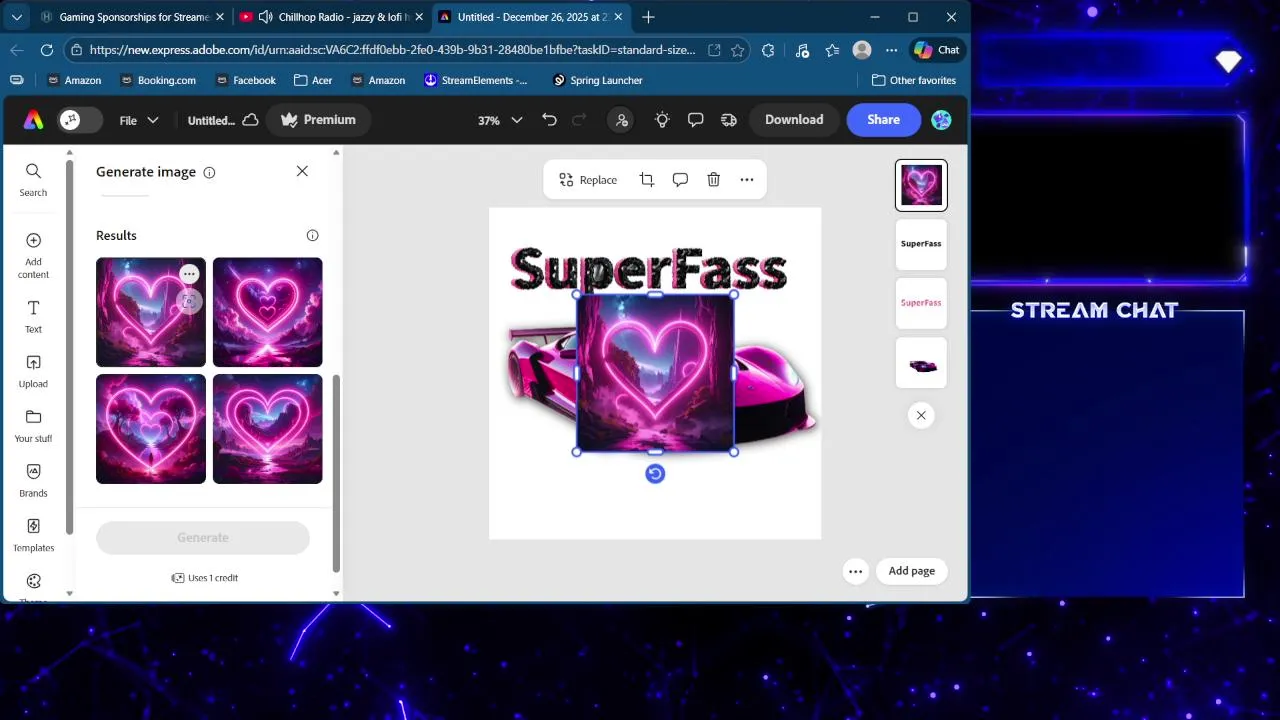This screenshot has height=720, width=1280.
Task: Select heart result with small inner hearts
Action: pos(267,312)
